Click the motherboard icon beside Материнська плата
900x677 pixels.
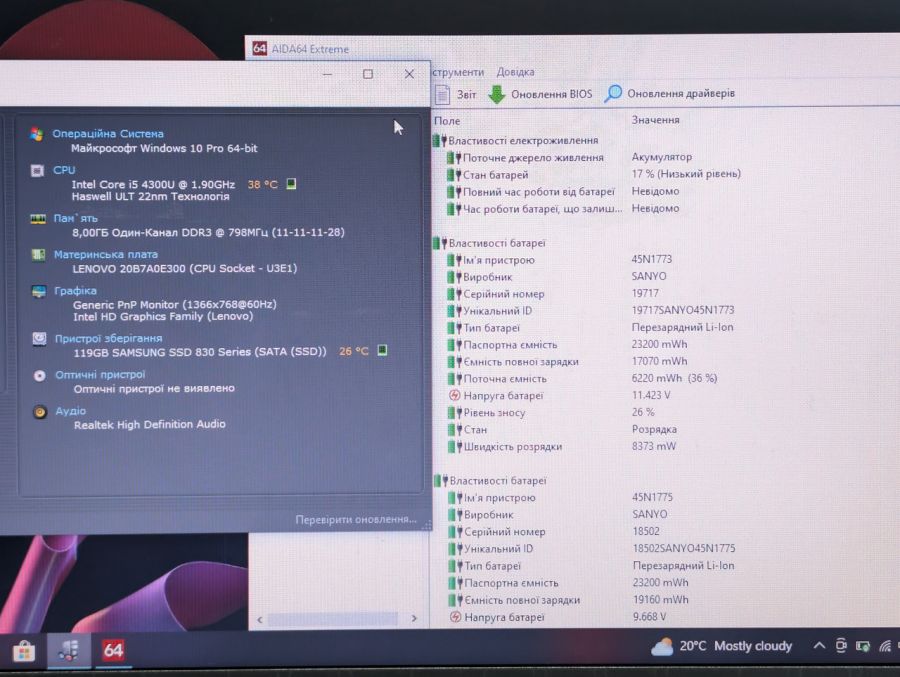tap(38, 254)
